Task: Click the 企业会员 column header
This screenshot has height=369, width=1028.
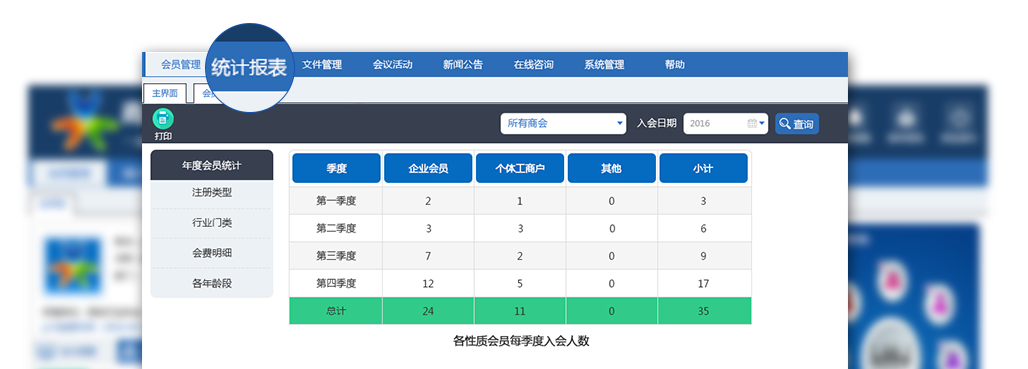Action: pos(428,168)
